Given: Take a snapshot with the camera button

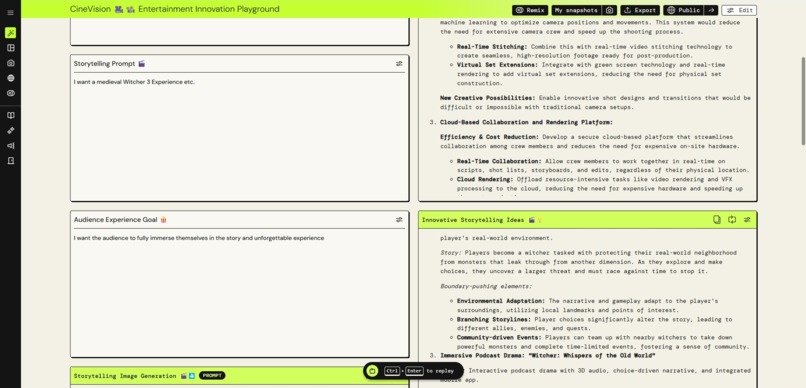Looking at the screenshot, I should (x=610, y=10).
